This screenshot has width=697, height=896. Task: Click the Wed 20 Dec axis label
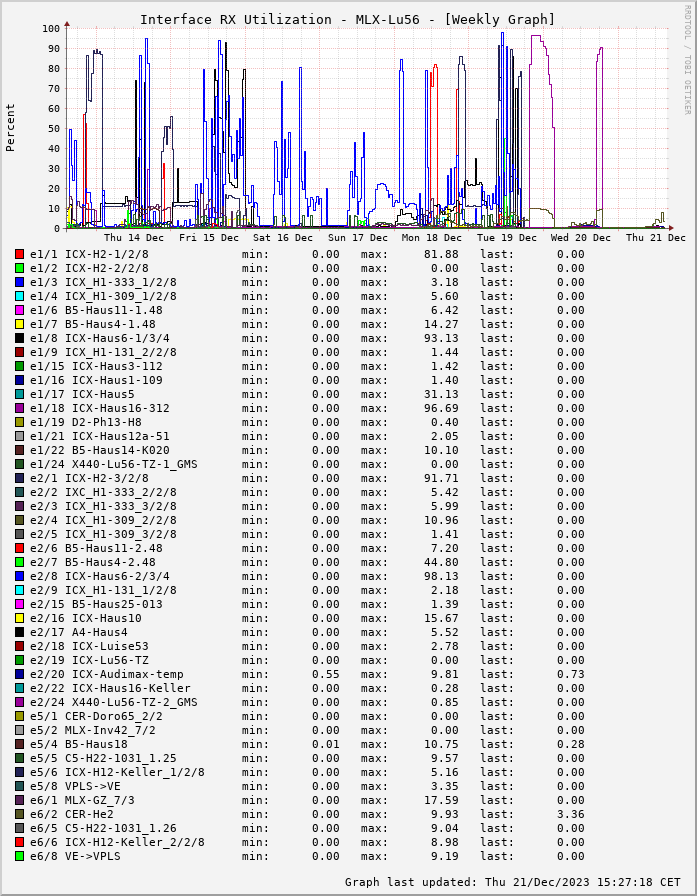pos(581,238)
